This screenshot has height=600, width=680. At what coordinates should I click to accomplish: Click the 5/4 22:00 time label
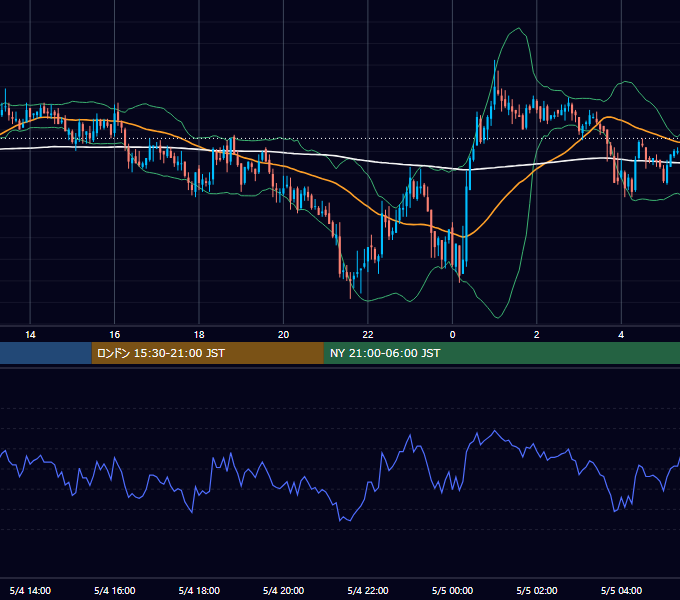[368, 590]
